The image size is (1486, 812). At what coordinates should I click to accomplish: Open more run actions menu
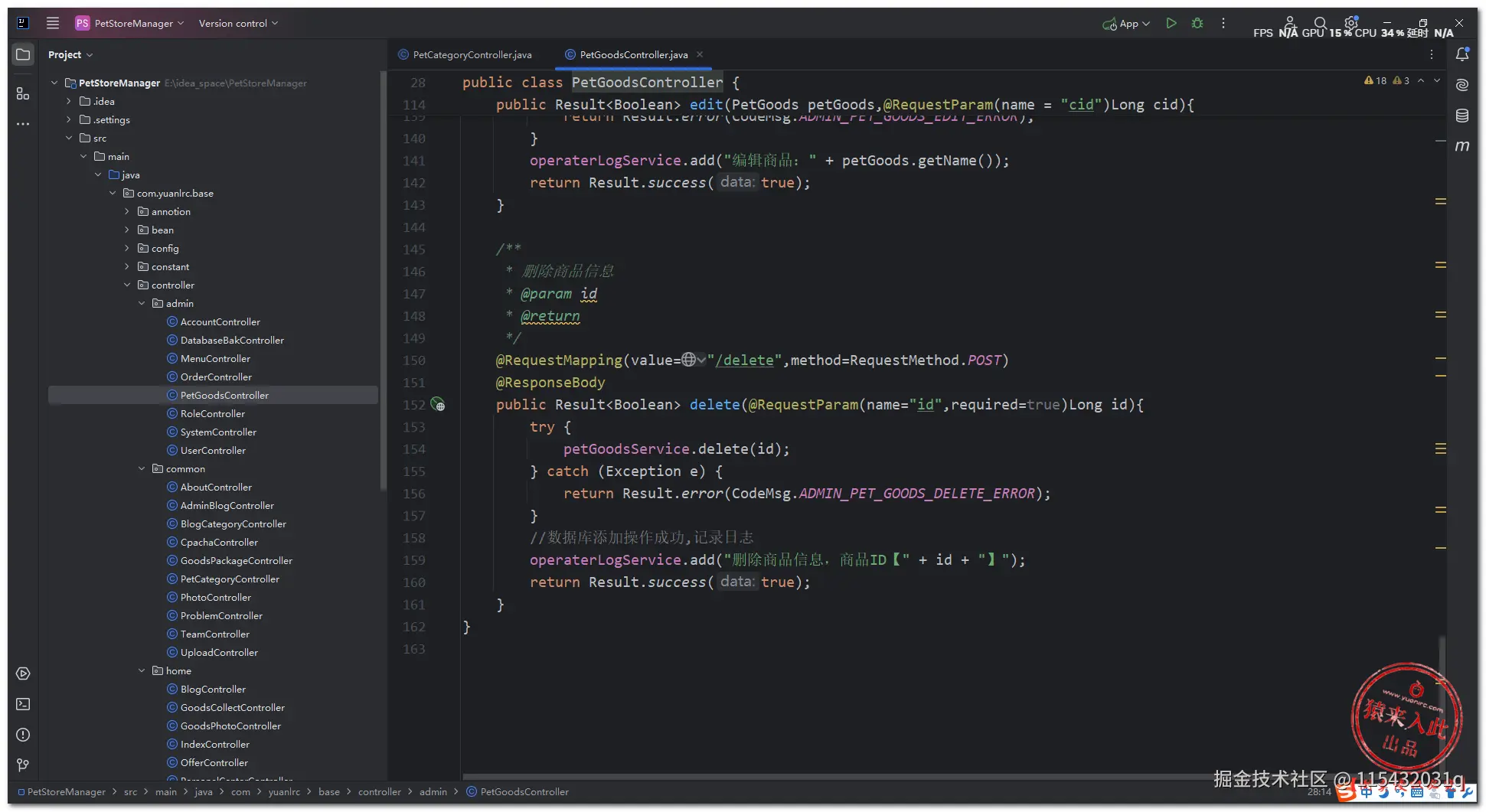pos(1223,23)
